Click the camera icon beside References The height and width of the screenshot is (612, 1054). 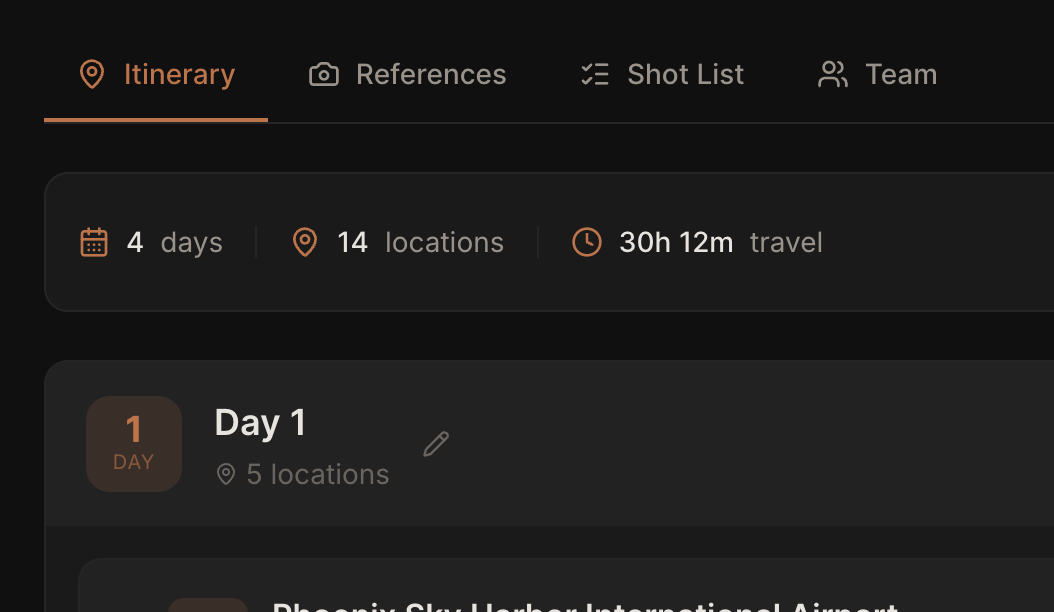click(324, 74)
